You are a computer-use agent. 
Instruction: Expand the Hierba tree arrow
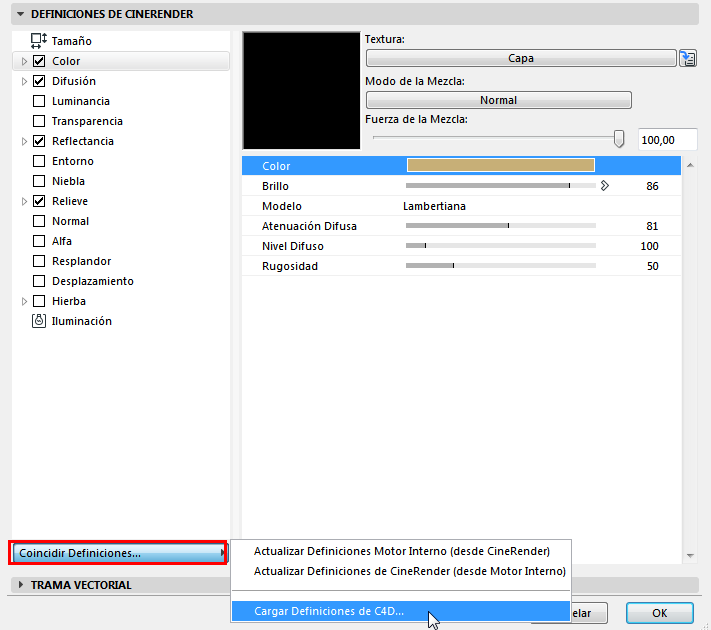click(x=24, y=301)
